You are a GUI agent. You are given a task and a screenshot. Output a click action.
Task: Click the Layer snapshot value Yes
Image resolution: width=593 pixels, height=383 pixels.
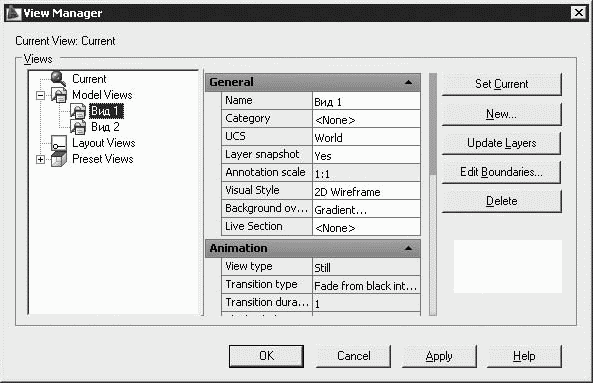(366, 155)
